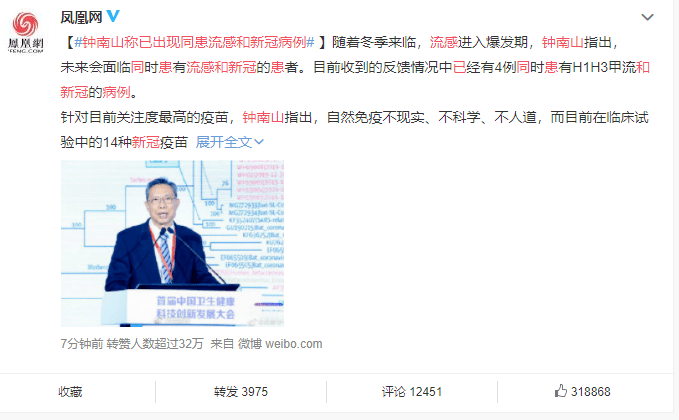The width and height of the screenshot is (679, 420).
Task: Click 转发 3975 to repost
Action: tap(241, 392)
